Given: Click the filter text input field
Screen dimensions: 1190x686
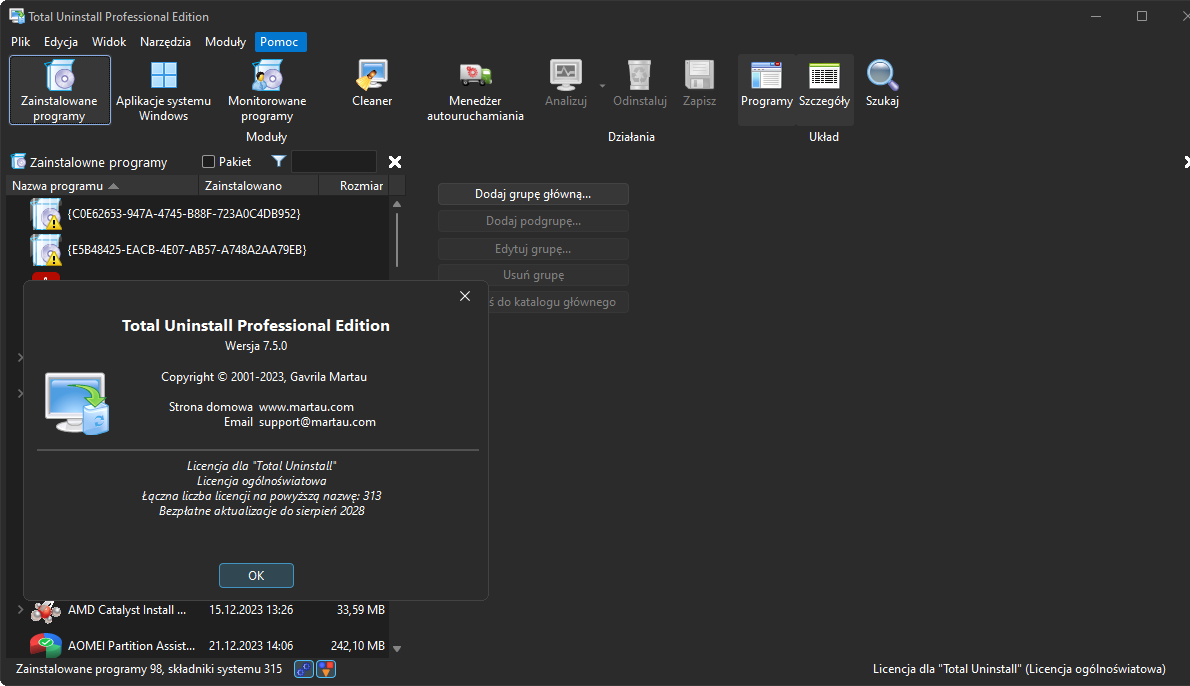Looking at the screenshot, I should 334,162.
